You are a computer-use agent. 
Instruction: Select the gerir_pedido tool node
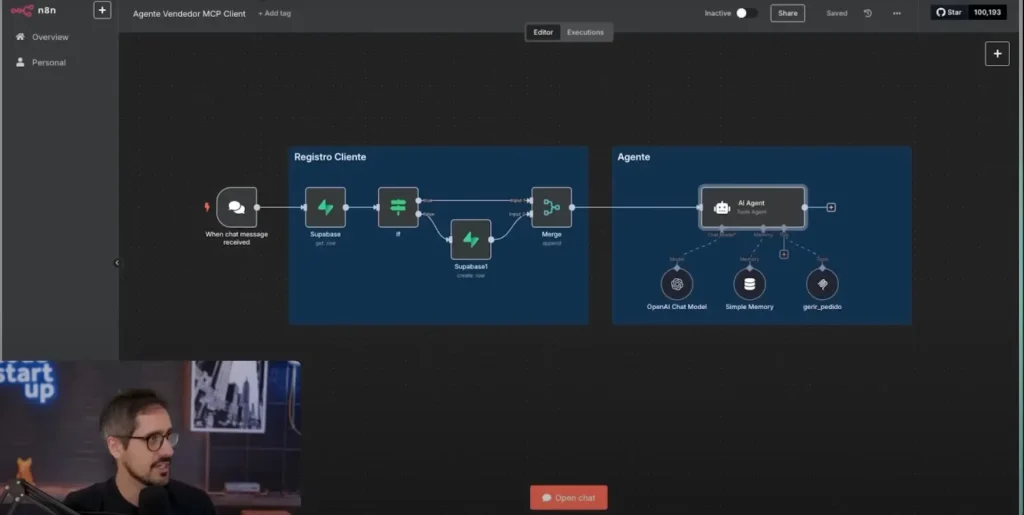click(x=822, y=284)
